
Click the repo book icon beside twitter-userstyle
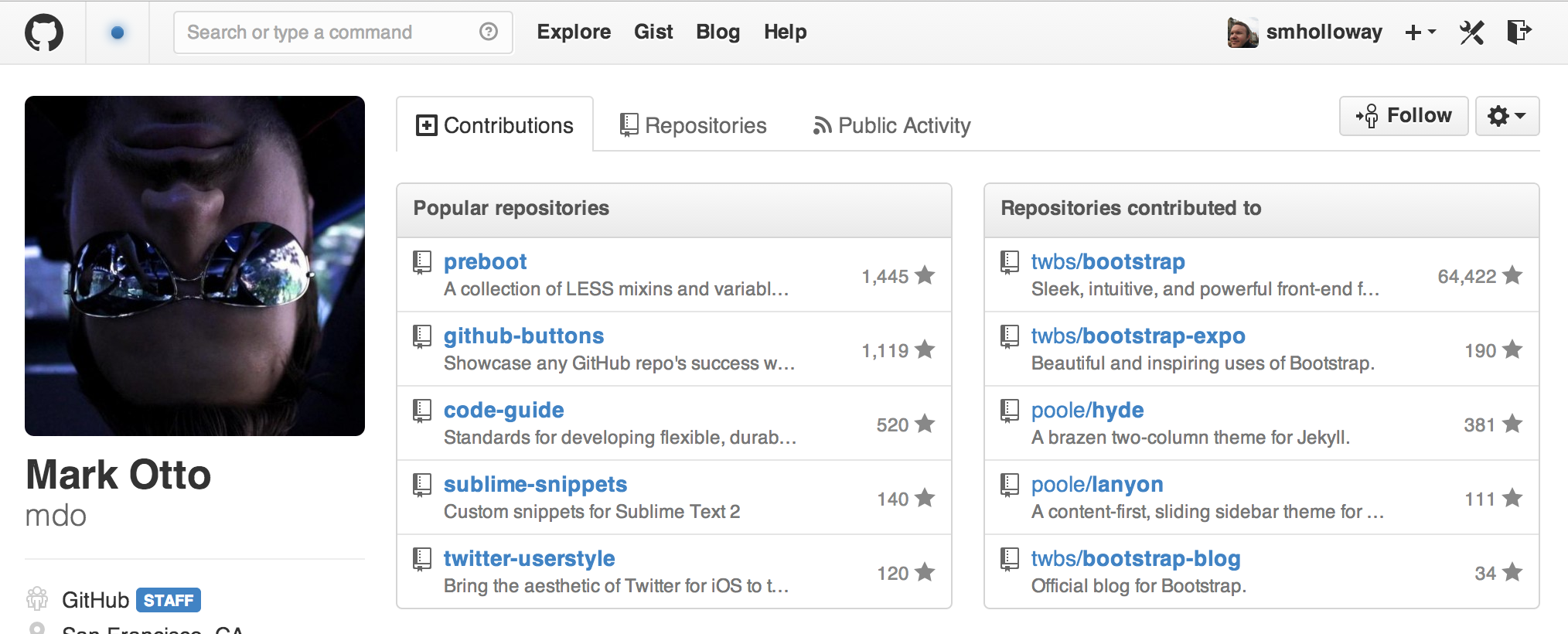pyautogui.click(x=422, y=559)
